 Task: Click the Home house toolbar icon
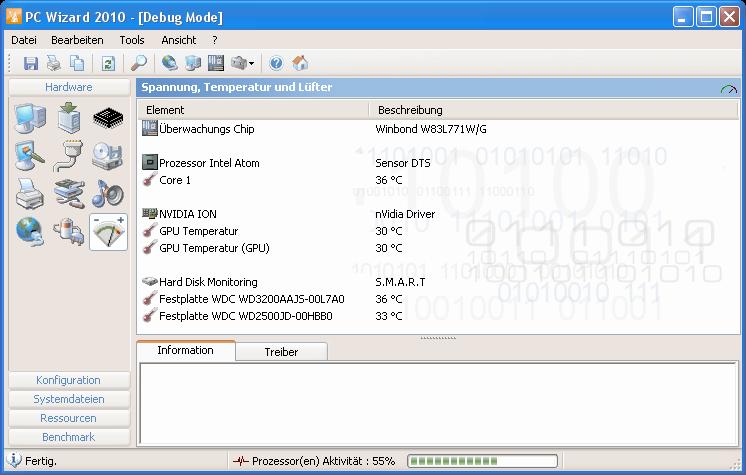300,63
